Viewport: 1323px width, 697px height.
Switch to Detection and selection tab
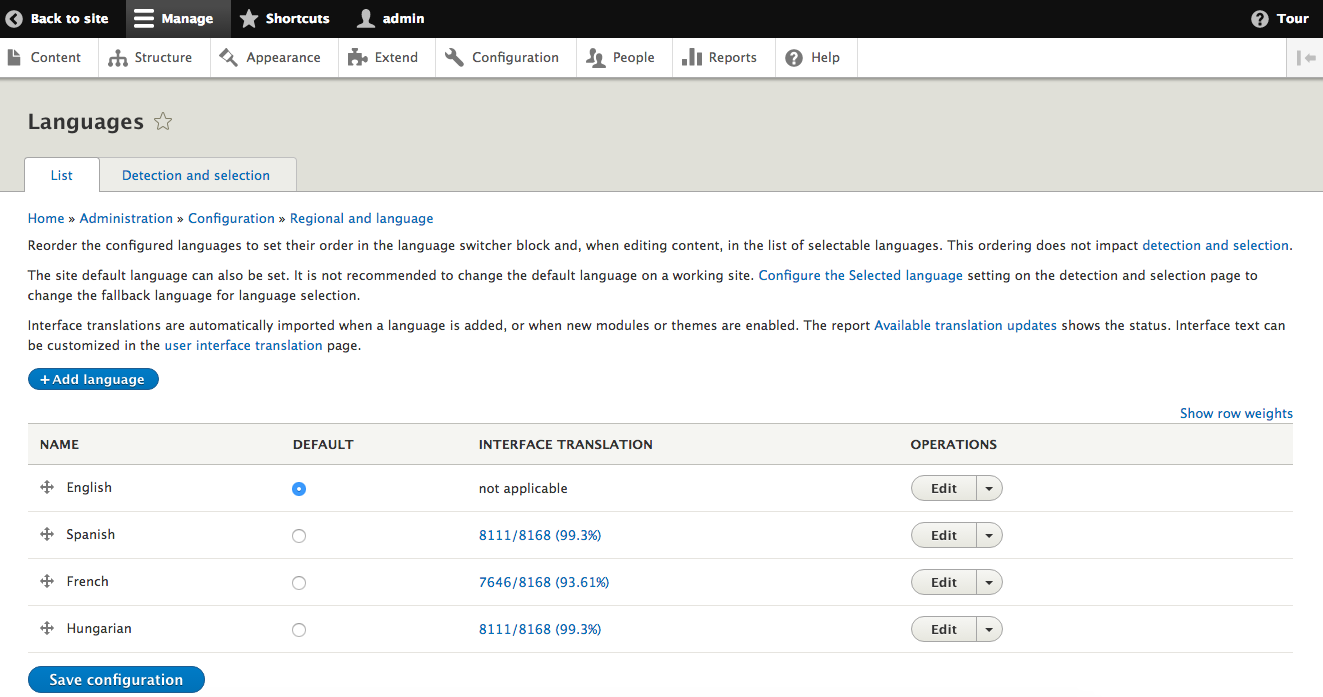196,175
